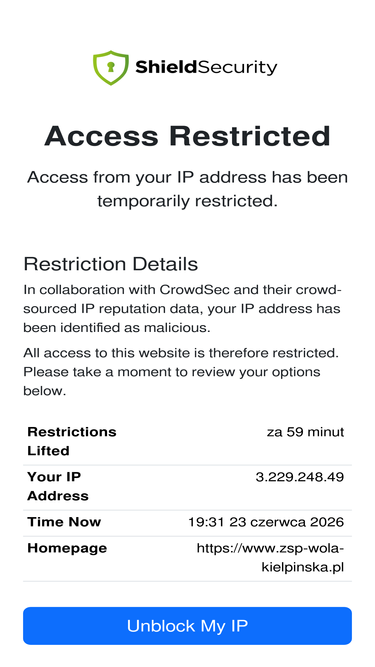The width and height of the screenshot is (375, 667).
Task: Select the Homepage row label
Action: tap(67, 548)
